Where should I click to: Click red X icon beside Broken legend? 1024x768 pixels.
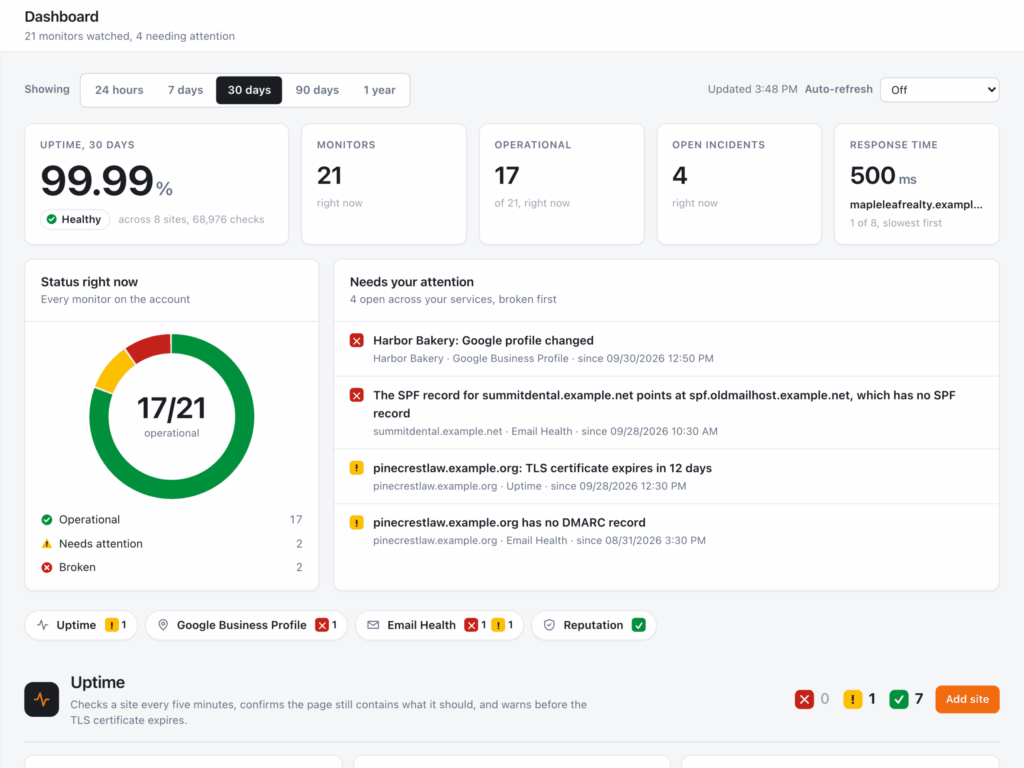46,568
